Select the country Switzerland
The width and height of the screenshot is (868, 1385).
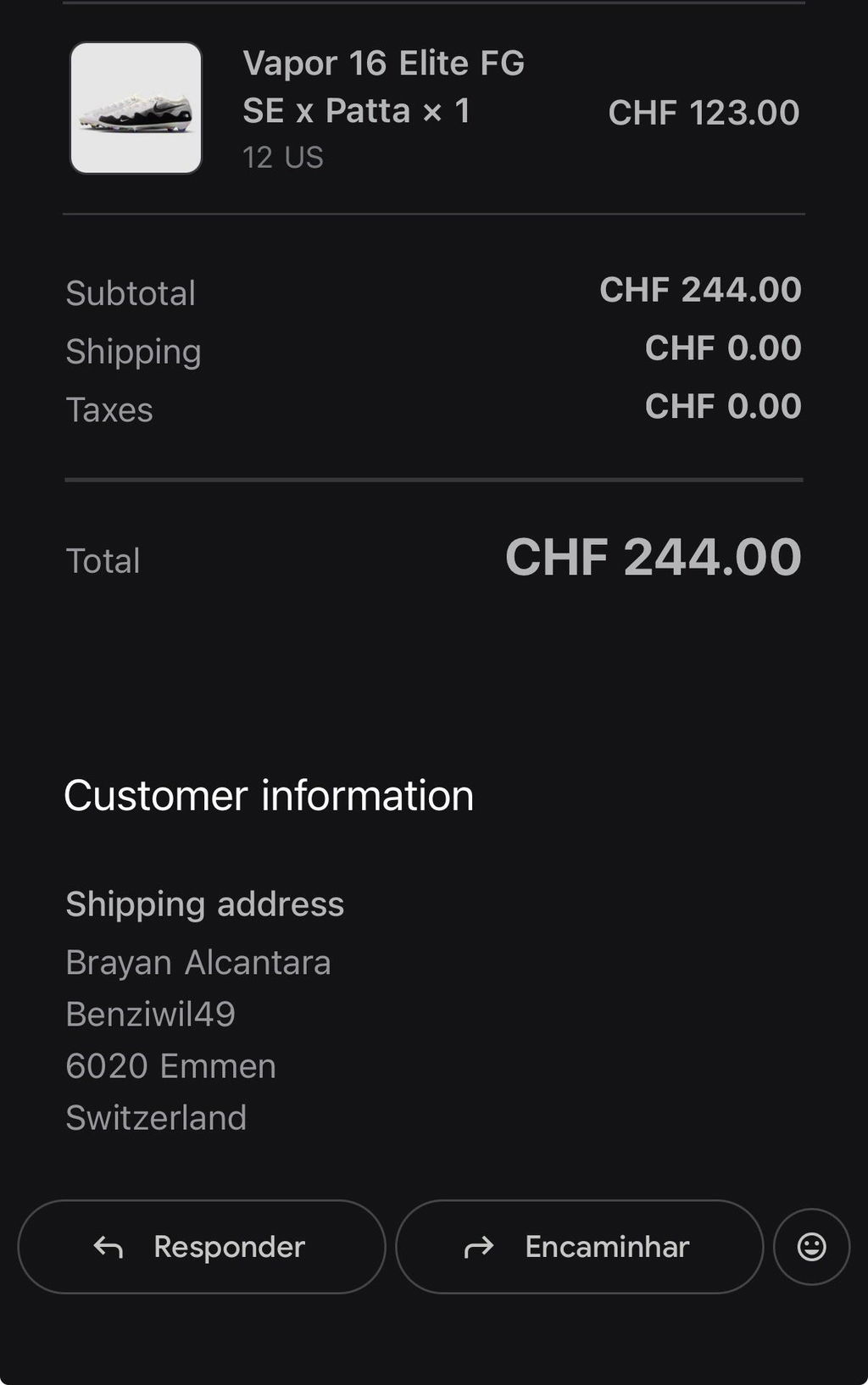click(x=156, y=1118)
